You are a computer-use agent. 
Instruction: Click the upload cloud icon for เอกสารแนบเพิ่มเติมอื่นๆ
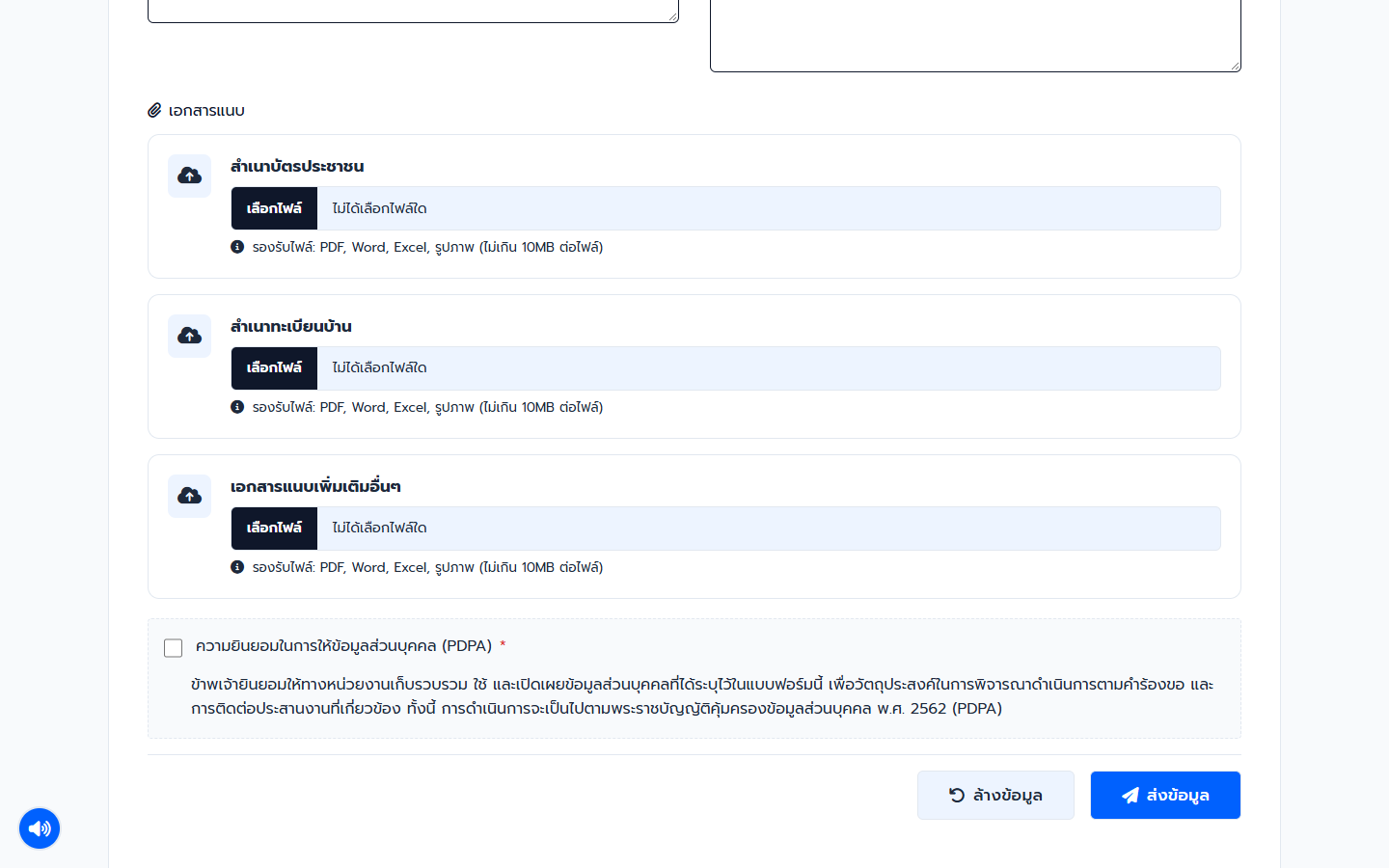189,496
